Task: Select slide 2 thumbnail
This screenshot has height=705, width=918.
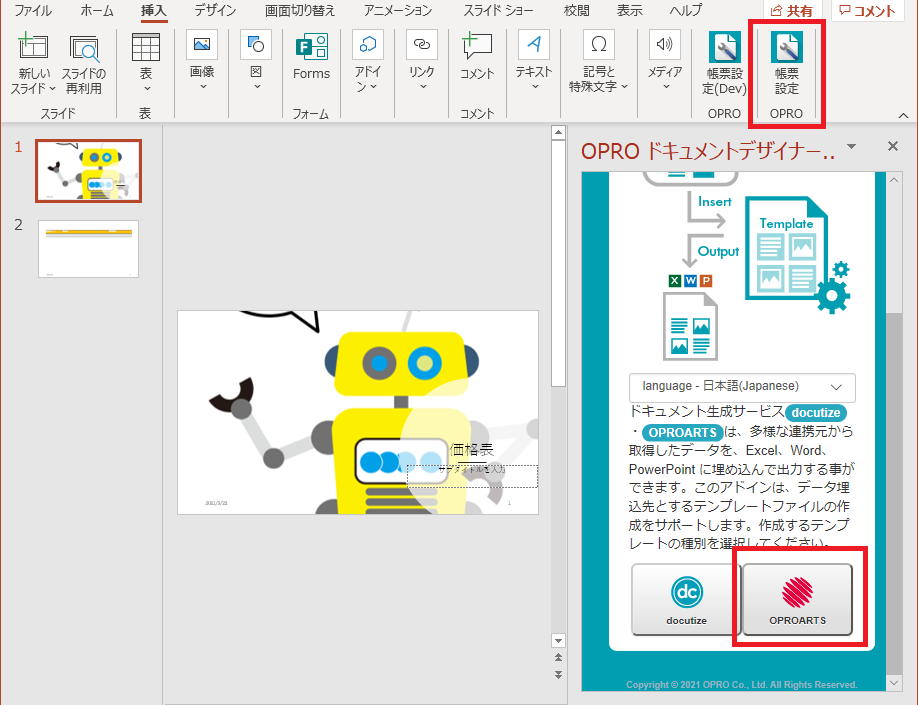Action: point(88,249)
